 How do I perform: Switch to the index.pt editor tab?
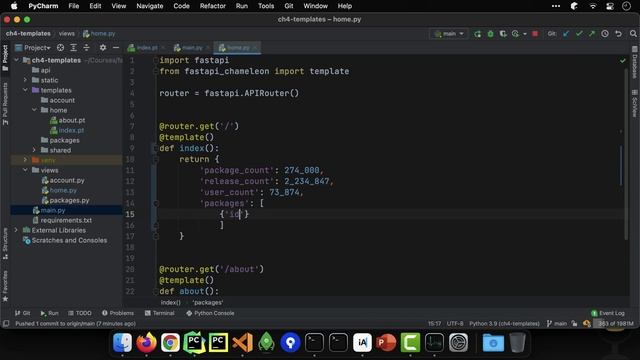146,48
